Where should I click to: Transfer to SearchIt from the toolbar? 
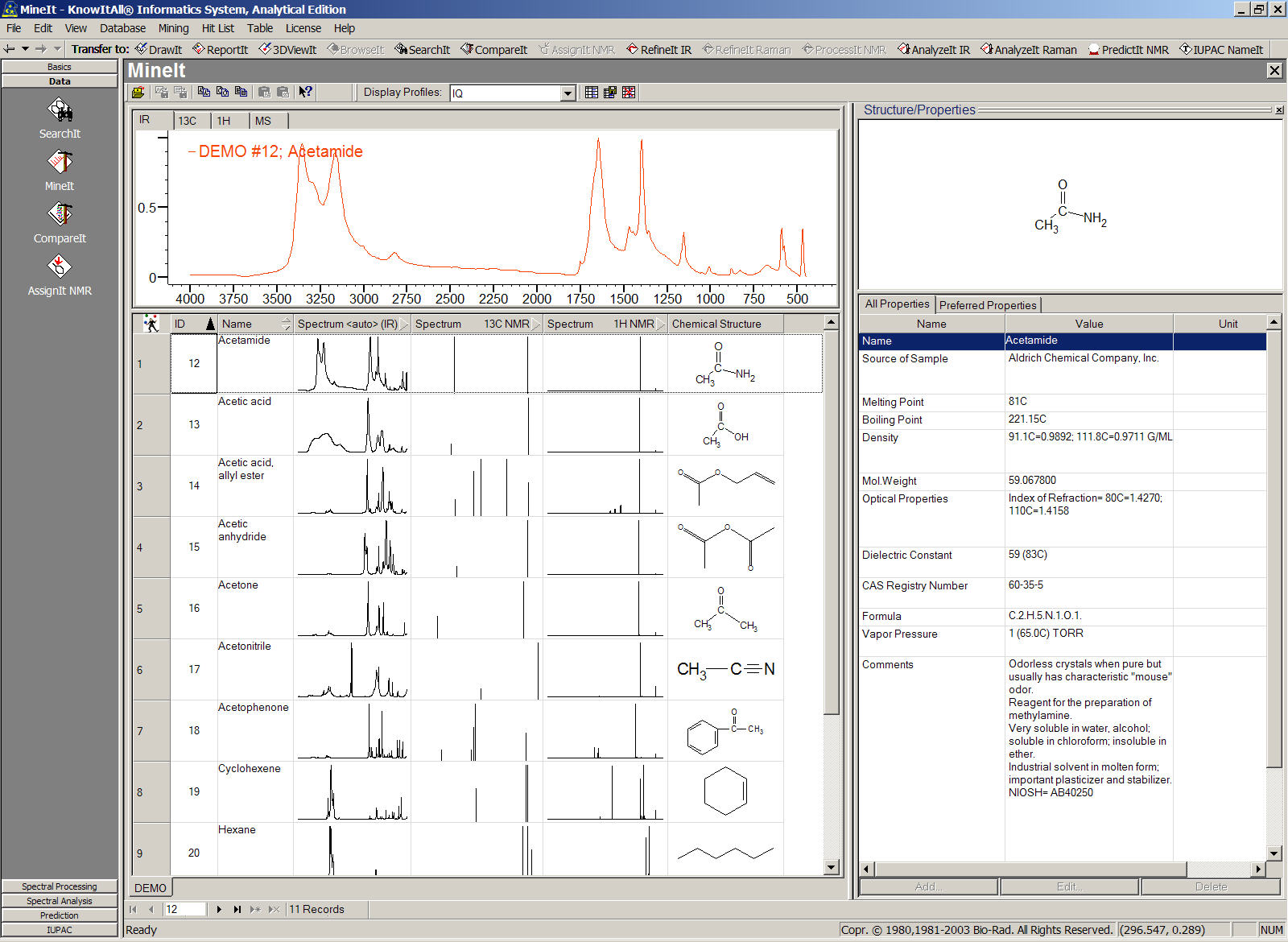coord(422,49)
